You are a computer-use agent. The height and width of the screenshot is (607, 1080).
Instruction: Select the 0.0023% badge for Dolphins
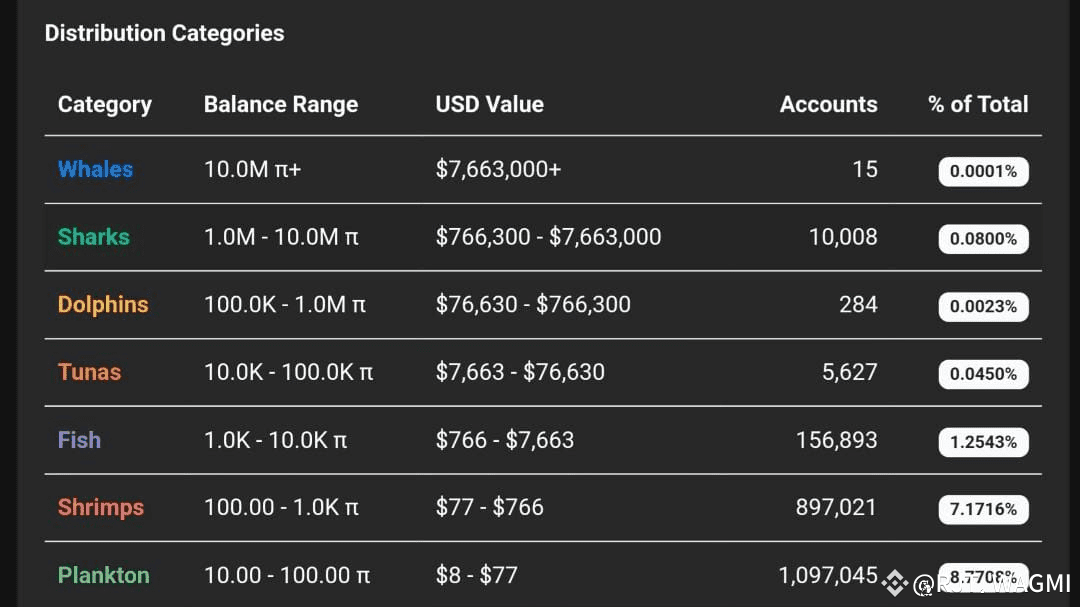983,306
